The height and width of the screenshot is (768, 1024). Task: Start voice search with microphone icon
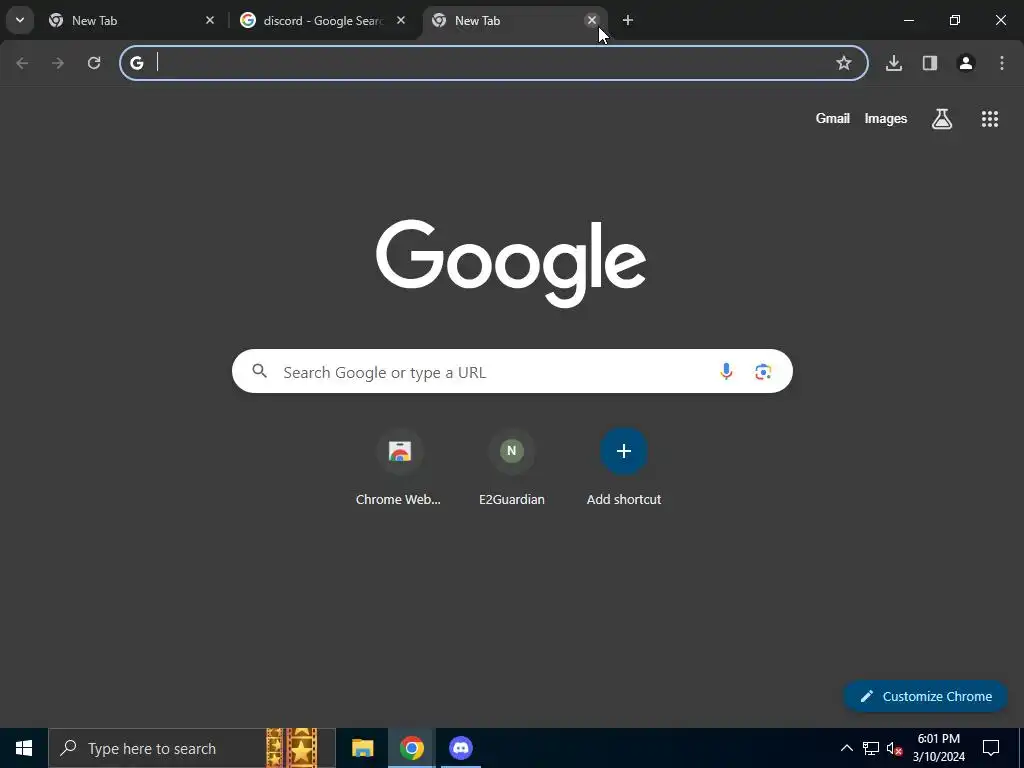pos(726,372)
